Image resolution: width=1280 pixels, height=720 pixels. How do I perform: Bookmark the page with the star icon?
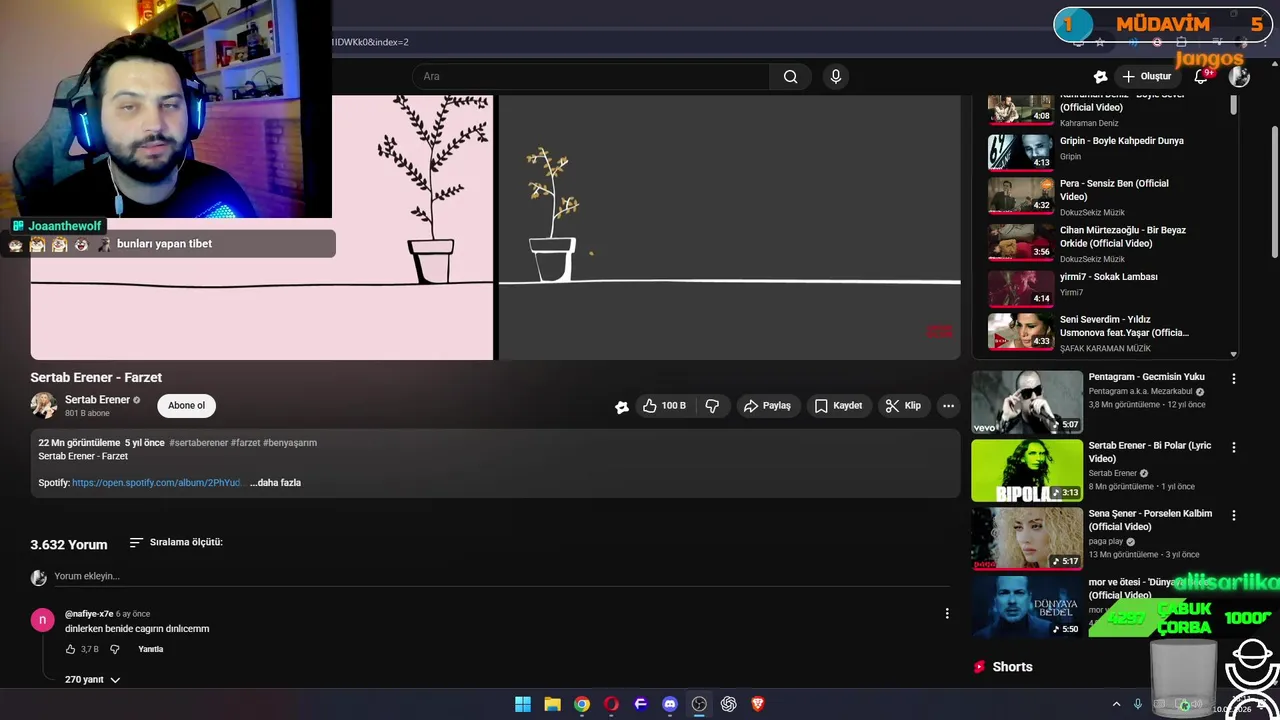coord(1100,42)
